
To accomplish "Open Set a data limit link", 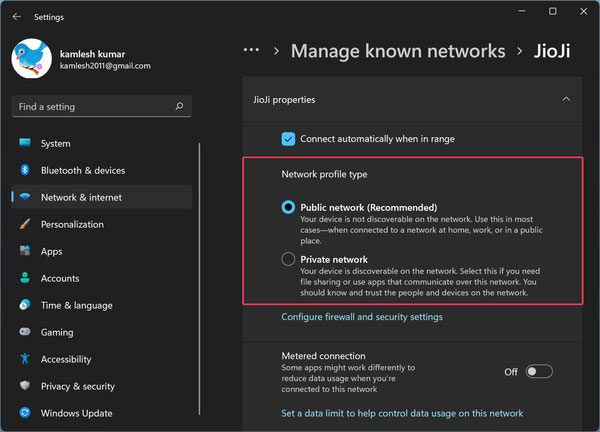I will pyautogui.click(x=402, y=413).
